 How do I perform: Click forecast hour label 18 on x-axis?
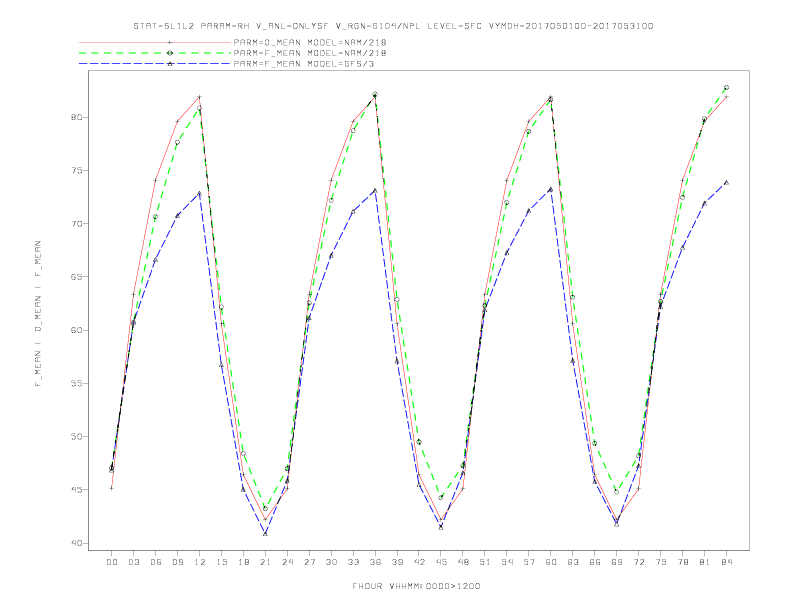243,562
